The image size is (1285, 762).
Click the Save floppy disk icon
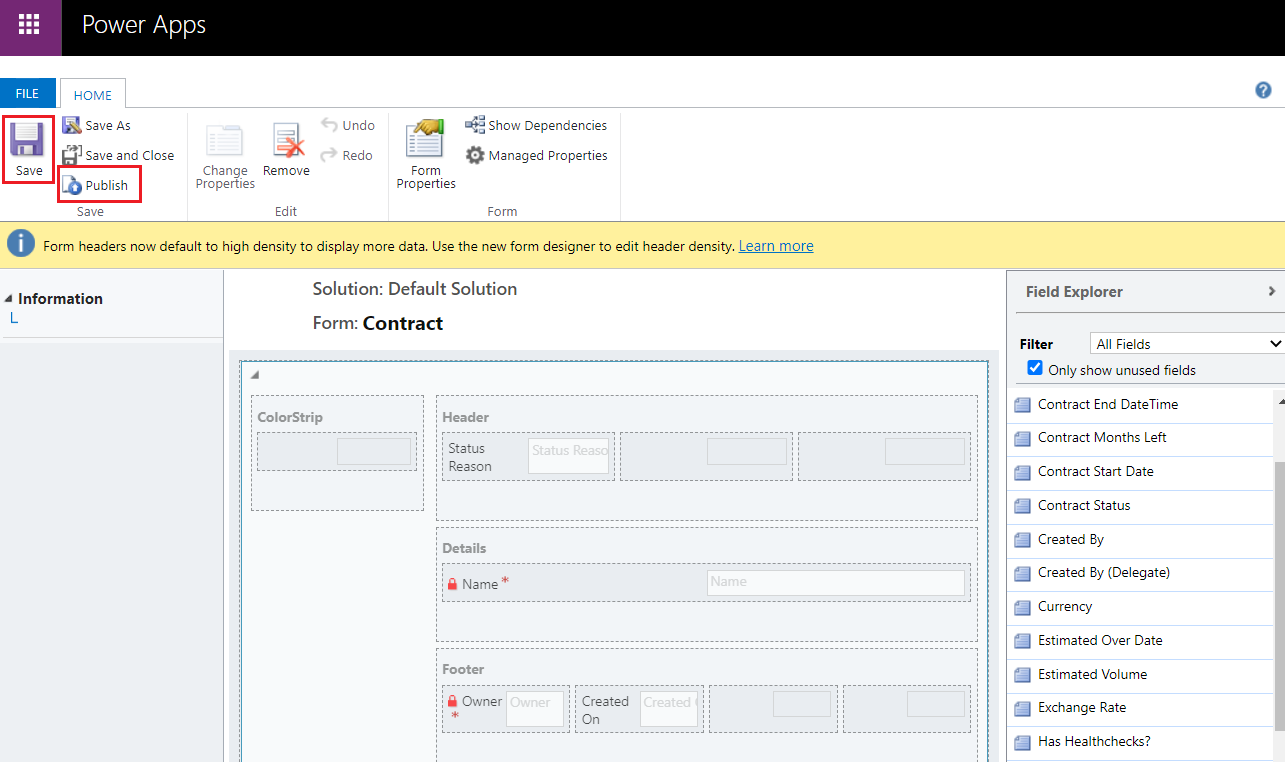pyautogui.click(x=28, y=140)
